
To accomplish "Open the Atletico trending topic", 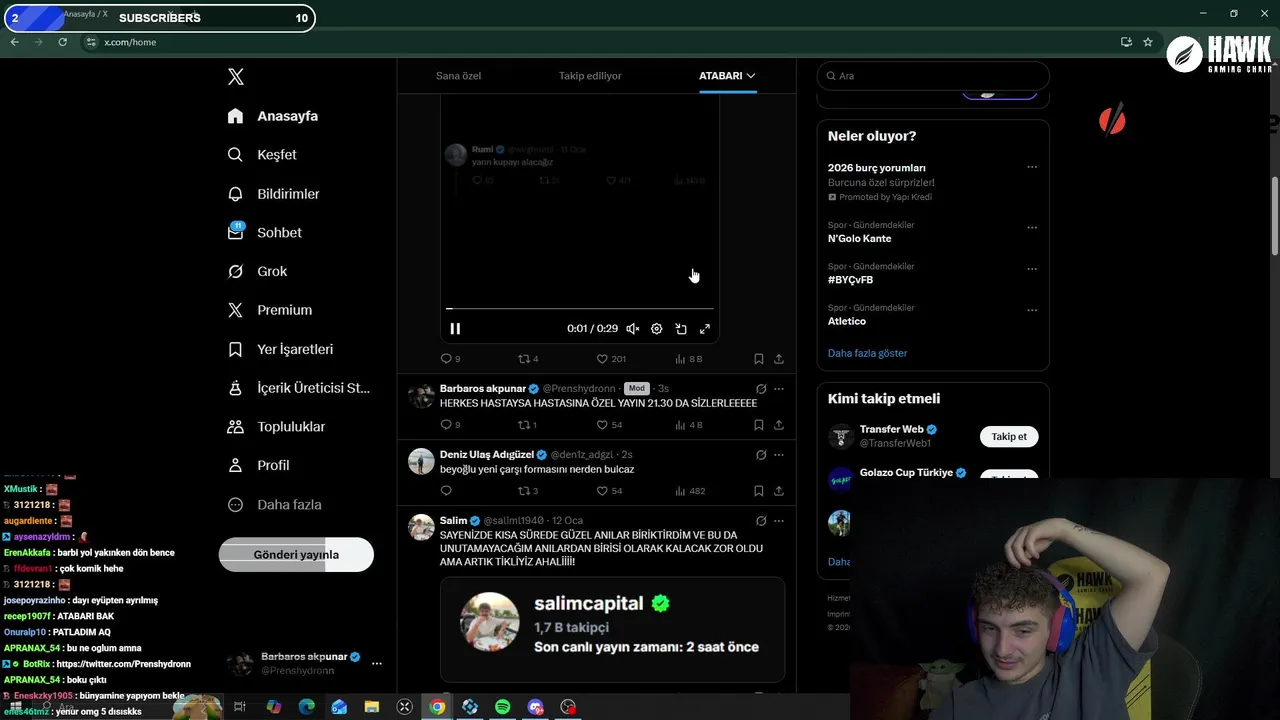I will pyautogui.click(x=847, y=321).
